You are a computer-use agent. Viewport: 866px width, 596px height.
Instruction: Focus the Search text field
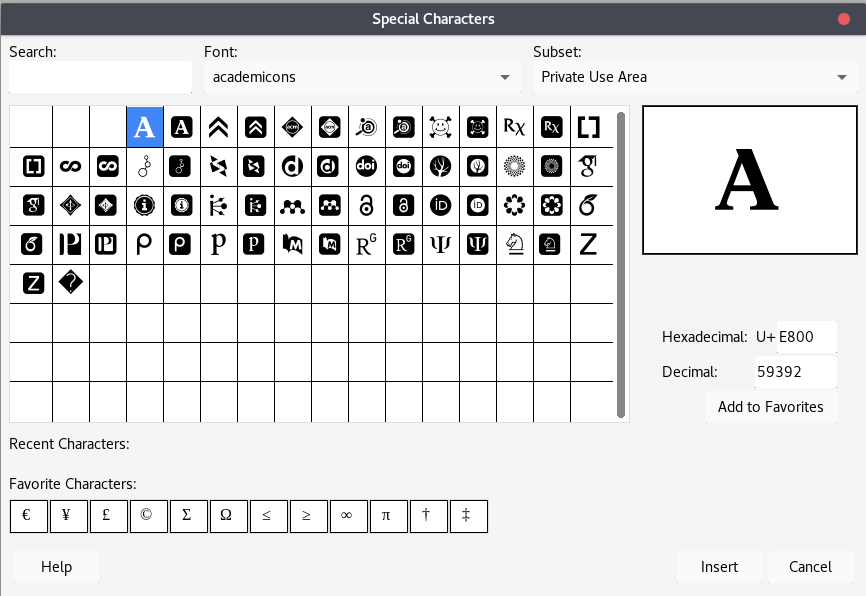[100, 77]
